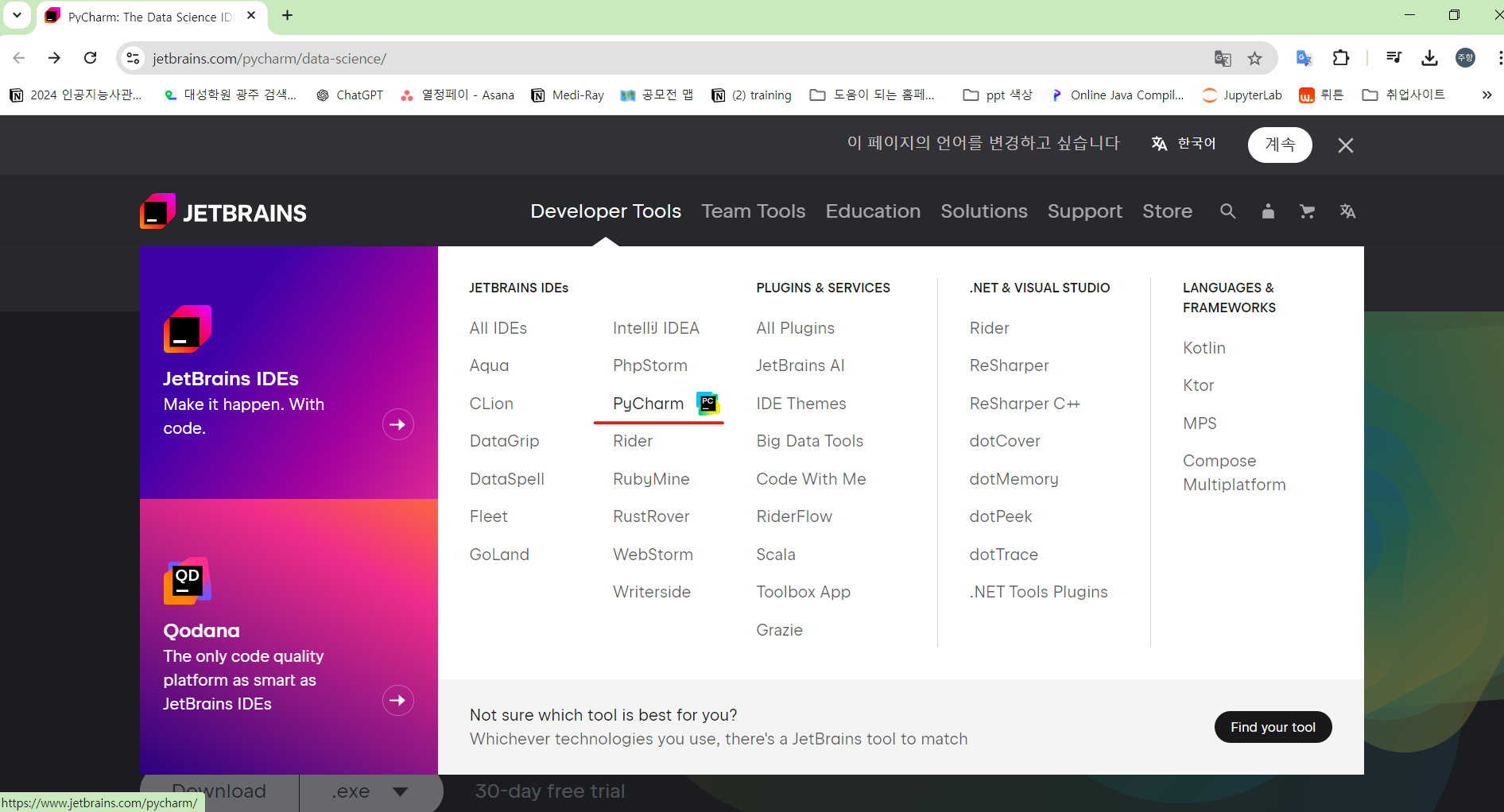Open the Store menu
The image size is (1504, 812).
point(1168,211)
